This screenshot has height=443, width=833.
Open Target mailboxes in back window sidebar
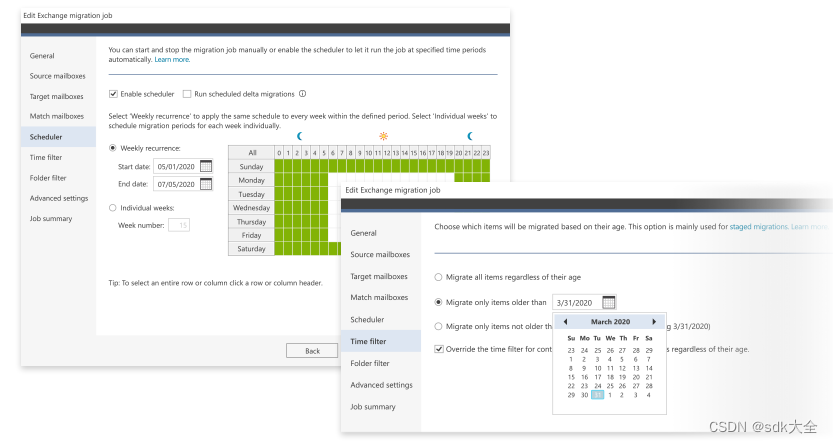[x=56, y=96]
